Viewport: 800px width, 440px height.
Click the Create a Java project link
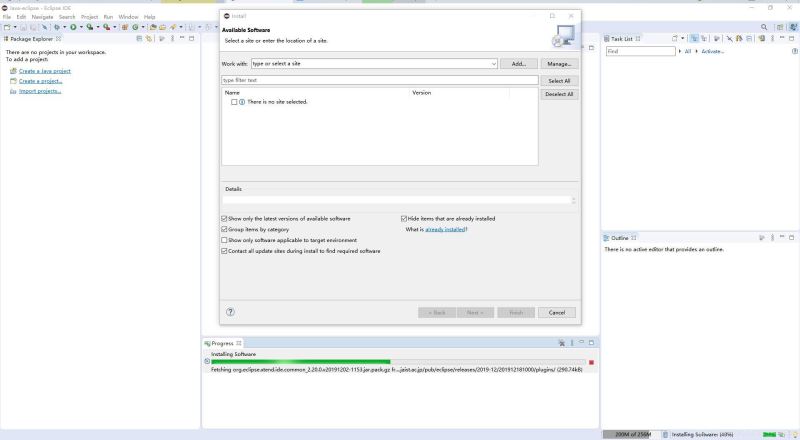[45, 71]
